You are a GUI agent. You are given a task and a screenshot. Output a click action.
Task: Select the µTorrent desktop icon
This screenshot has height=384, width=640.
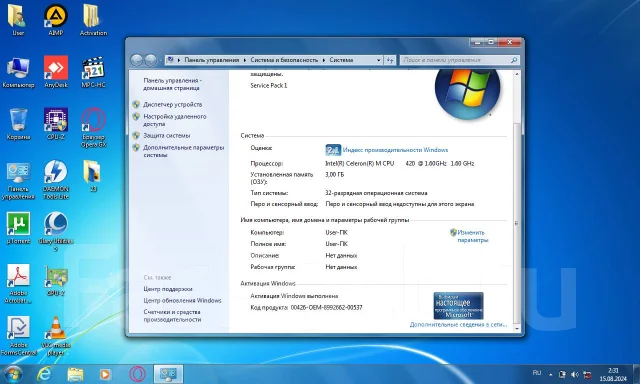tap(18, 228)
